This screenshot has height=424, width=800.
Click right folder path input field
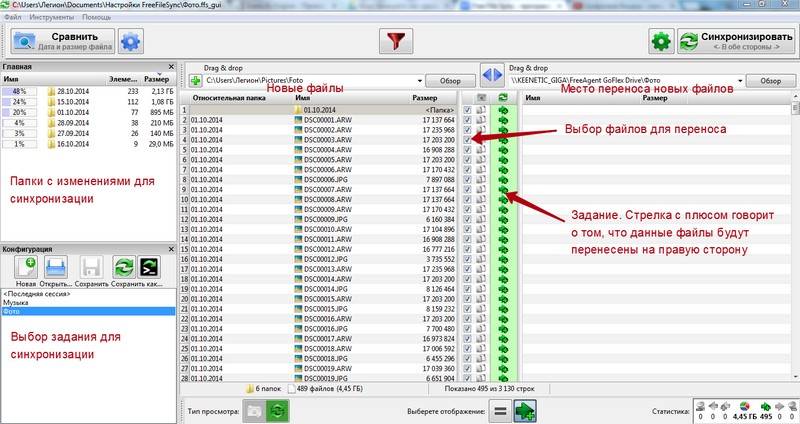click(x=622, y=81)
